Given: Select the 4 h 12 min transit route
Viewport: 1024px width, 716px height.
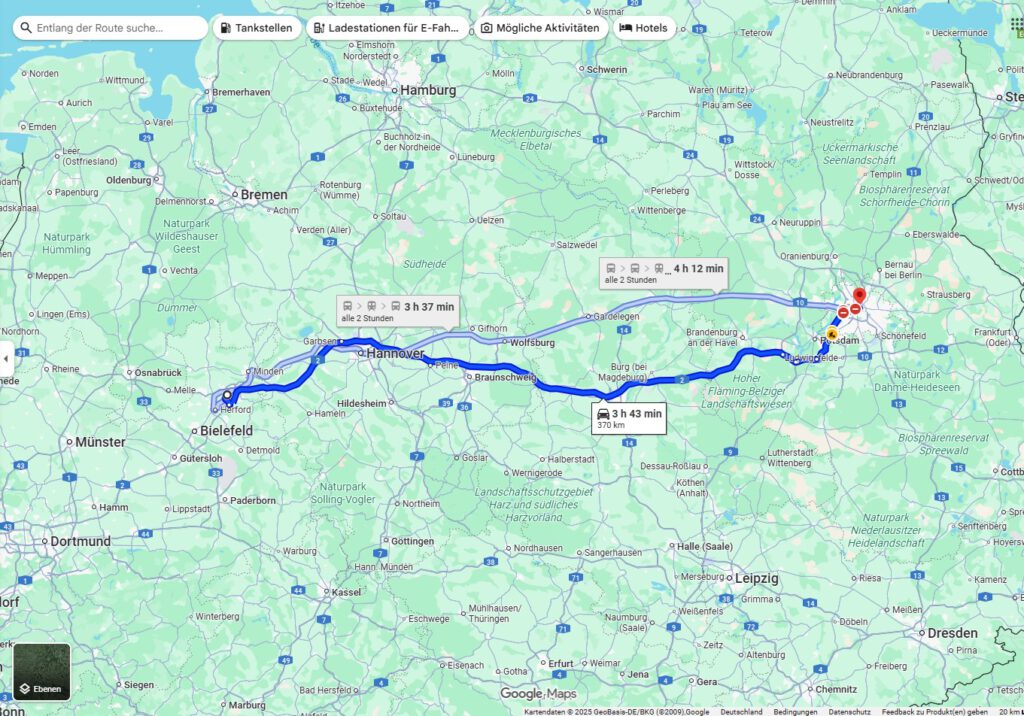Looking at the screenshot, I should 663,273.
